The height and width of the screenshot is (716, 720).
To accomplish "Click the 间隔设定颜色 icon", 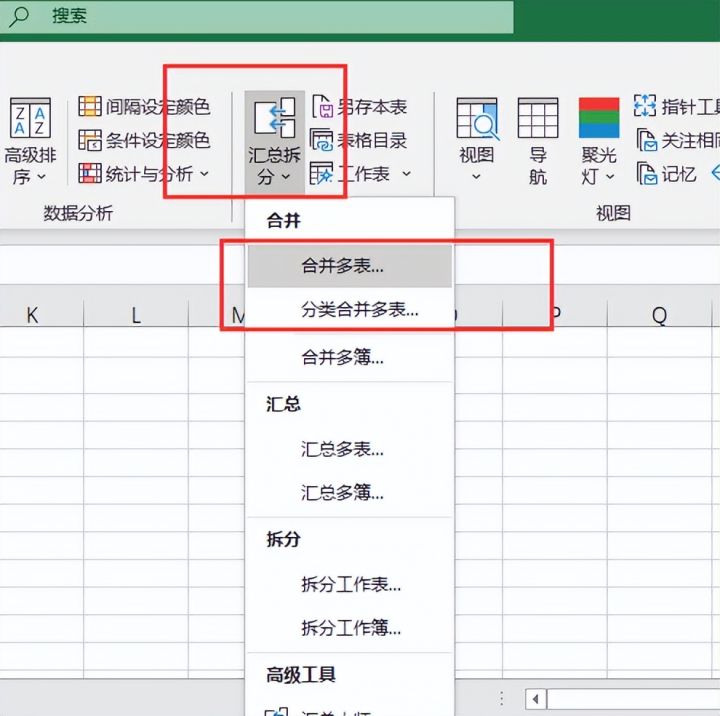I will tap(90, 107).
